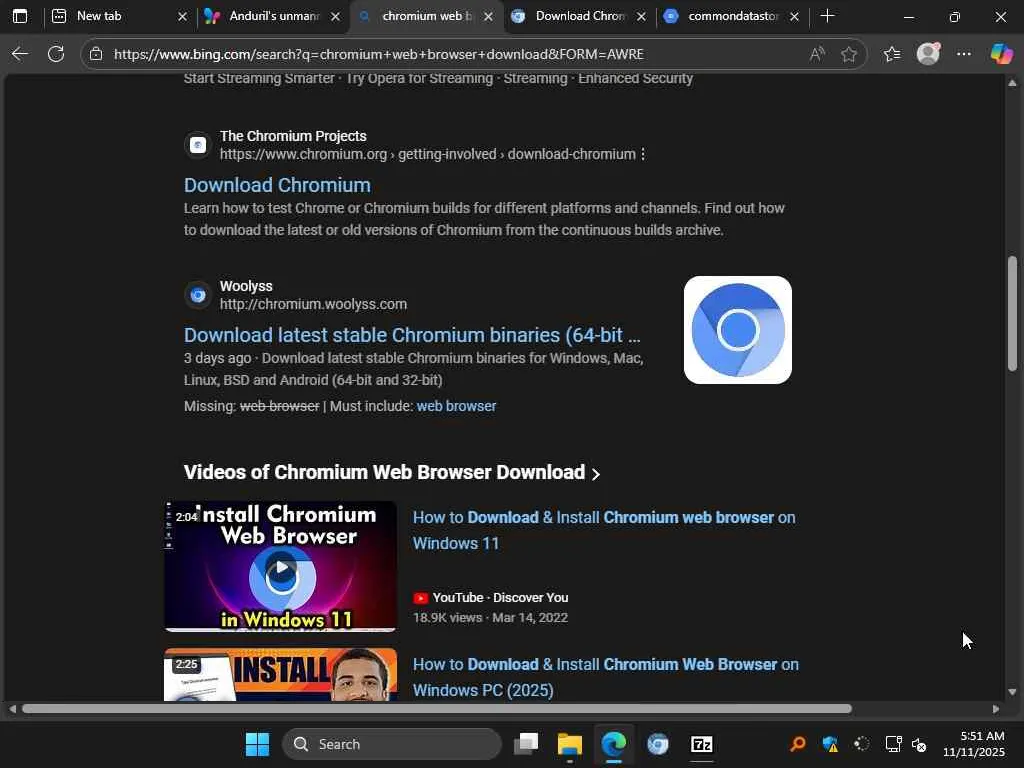Open the Copilot sidebar icon

pos(1000,54)
